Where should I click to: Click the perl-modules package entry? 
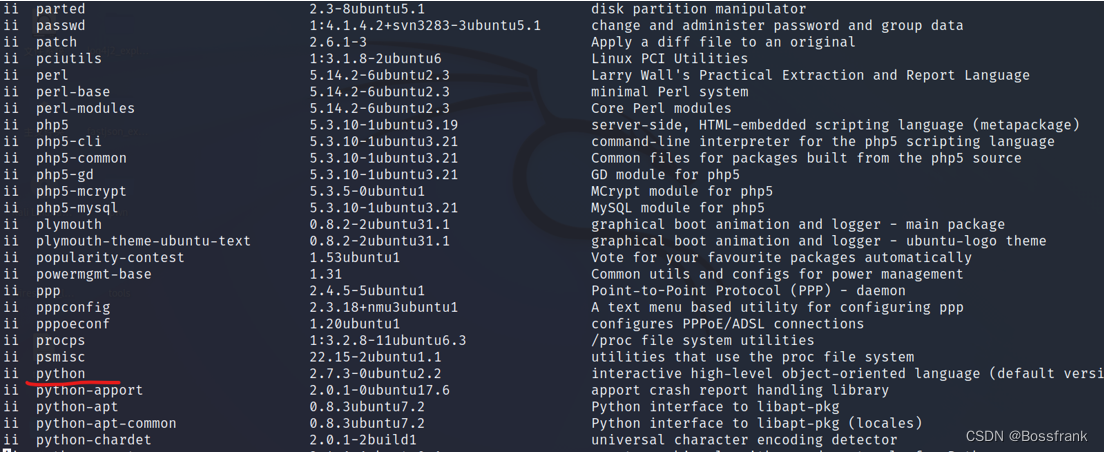tap(85, 108)
